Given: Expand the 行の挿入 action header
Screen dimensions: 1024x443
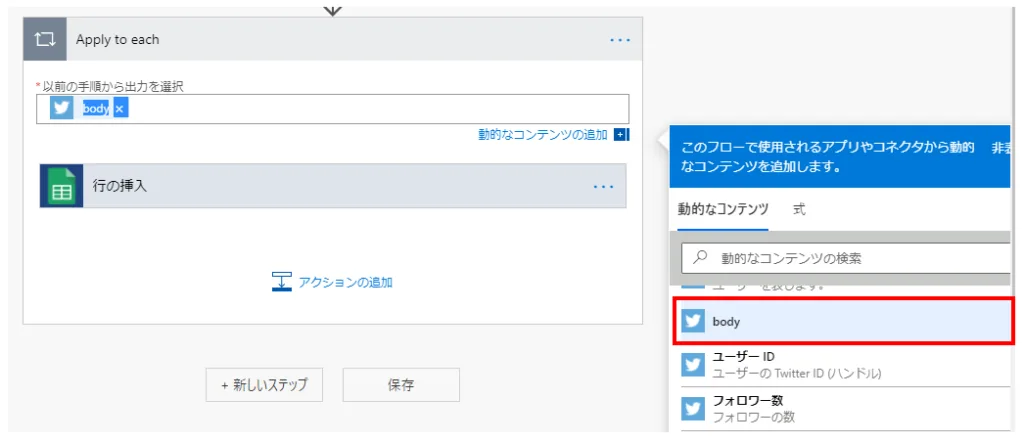Looking at the screenshot, I should click(x=333, y=186).
